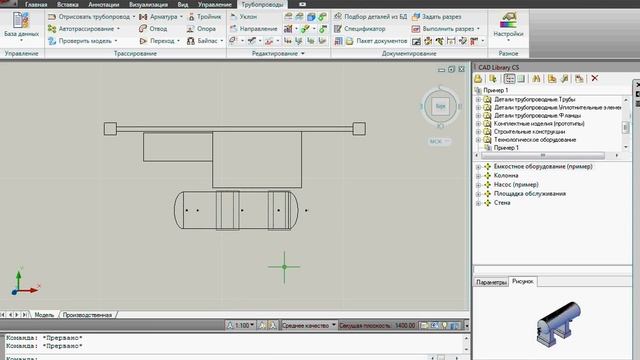This screenshot has height=360, width=640.
Task: Insert Арматура valve element
Action: (158, 17)
